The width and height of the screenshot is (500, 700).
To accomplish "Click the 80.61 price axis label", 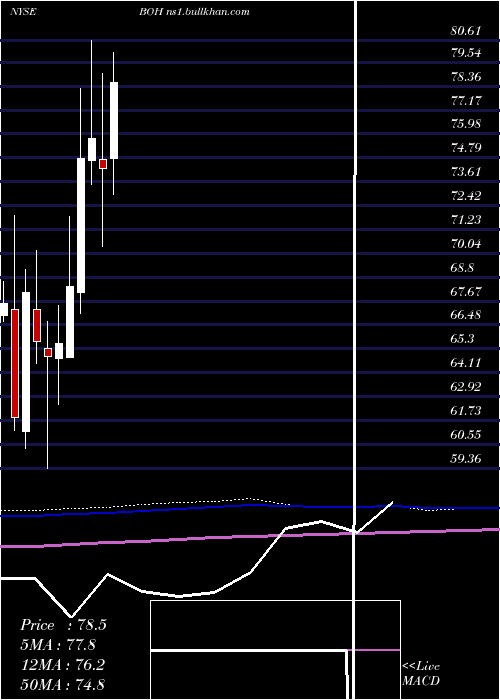I will (x=466, y=31).
